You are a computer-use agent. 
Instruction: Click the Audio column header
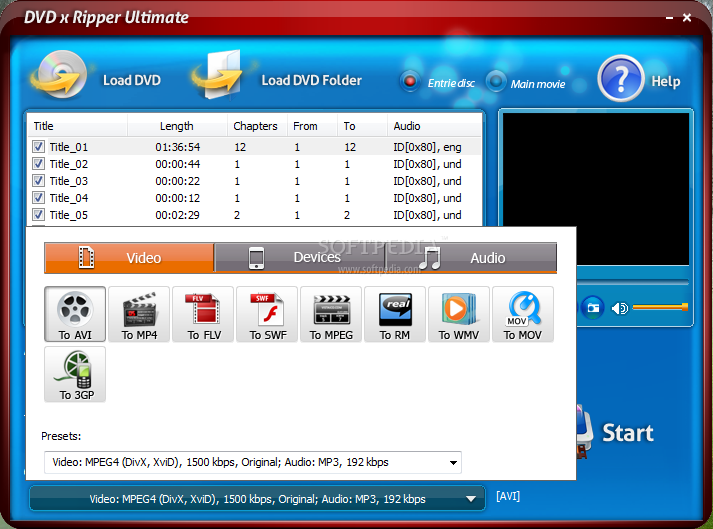coord(434,126)
